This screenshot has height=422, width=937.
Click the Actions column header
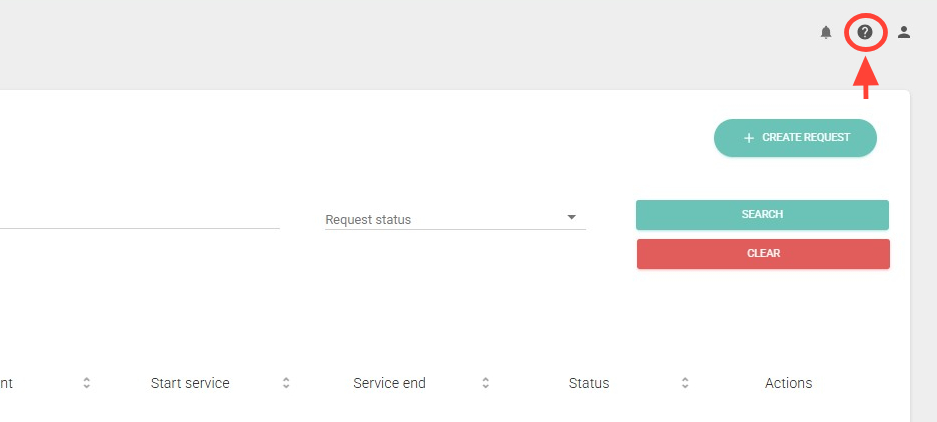coord(788,383)
